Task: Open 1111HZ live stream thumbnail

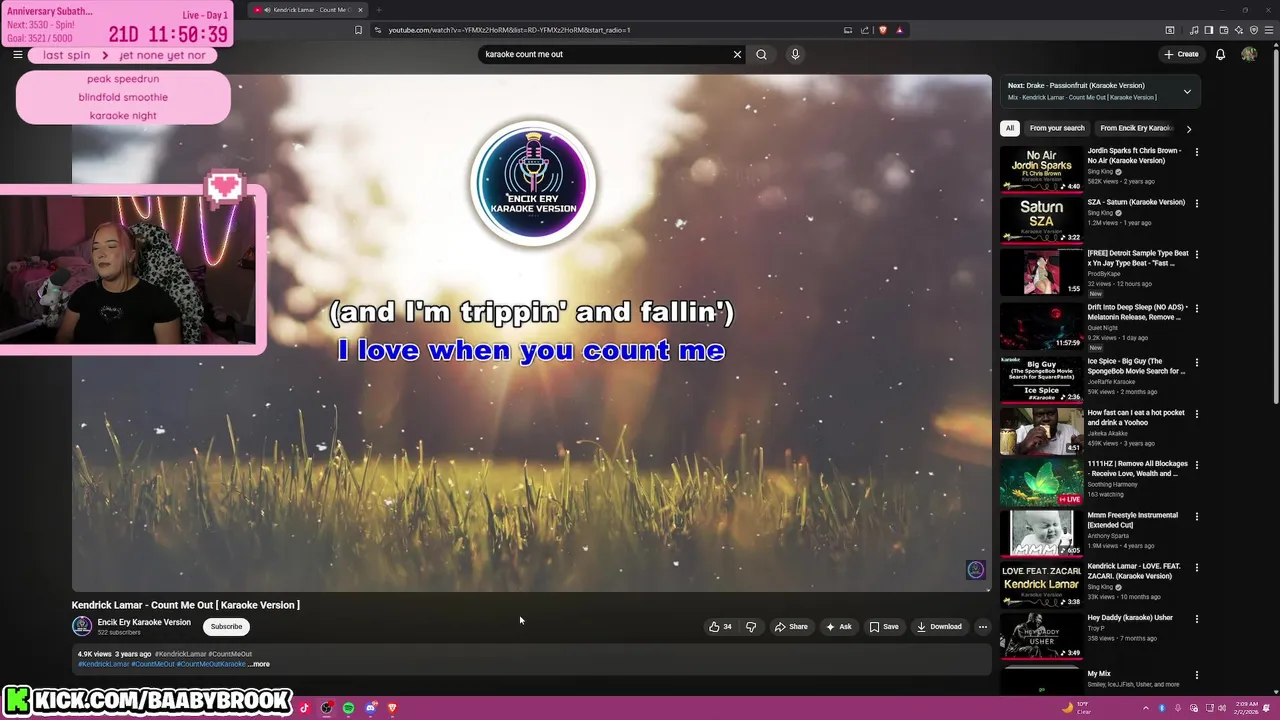Action: tap(1041, 482)
